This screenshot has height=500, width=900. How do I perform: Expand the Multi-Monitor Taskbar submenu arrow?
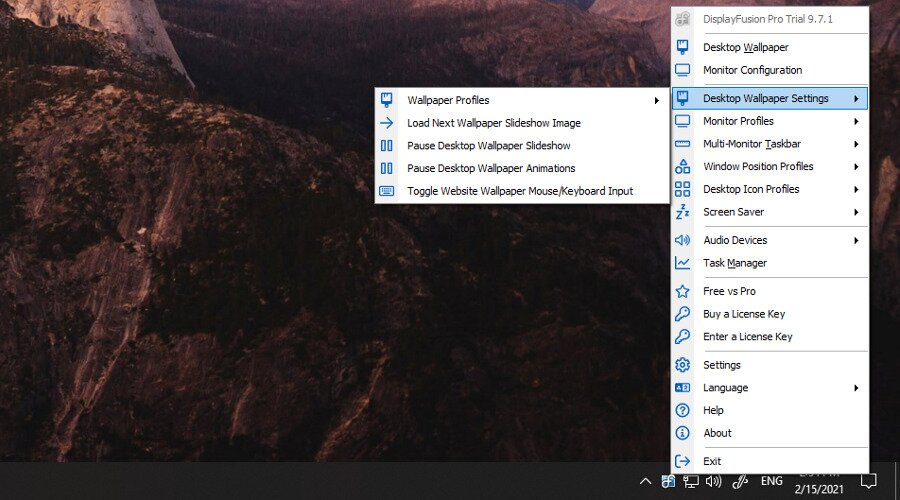click(856, 144)
